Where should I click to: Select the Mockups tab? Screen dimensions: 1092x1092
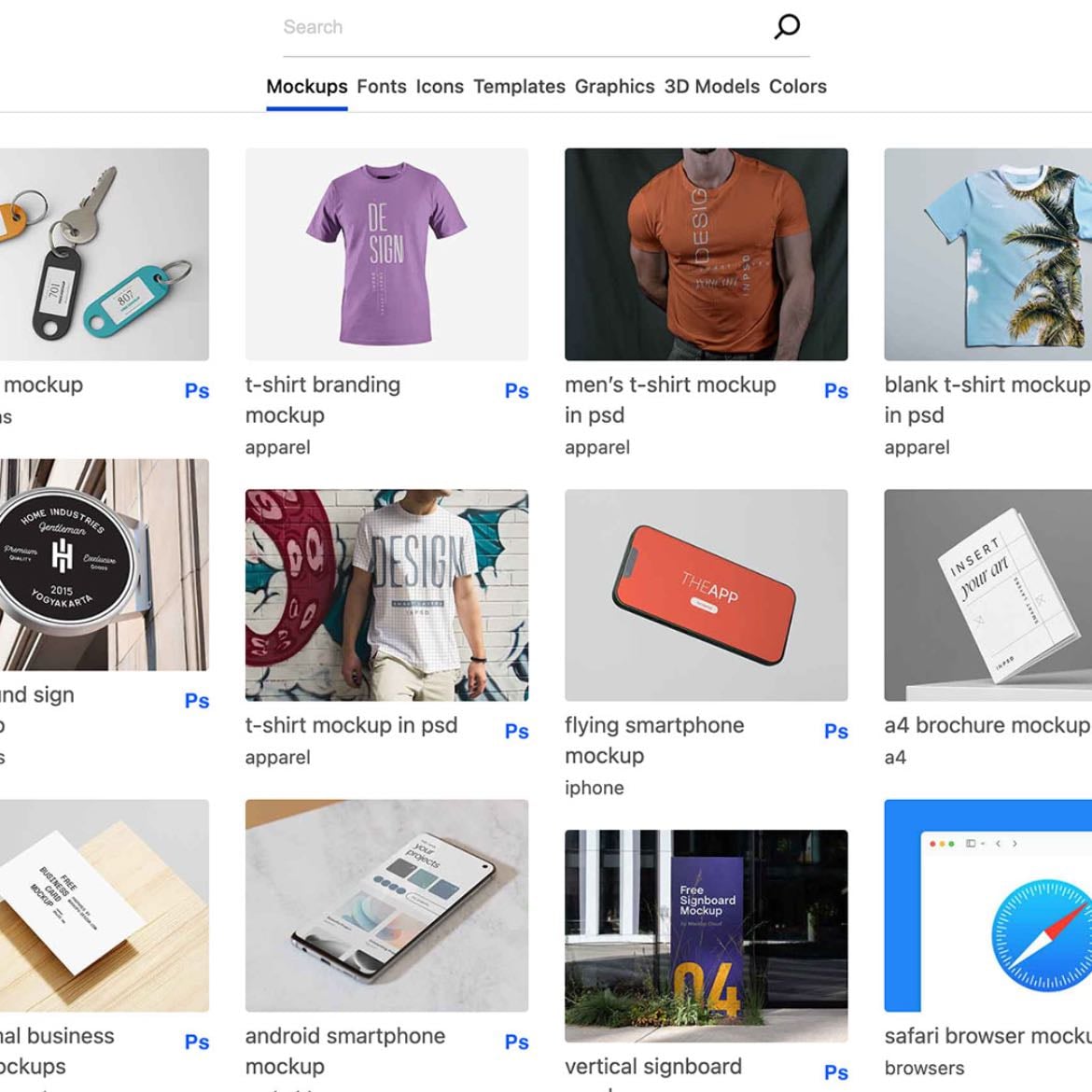pyautogui.click(x=306, y=87)
